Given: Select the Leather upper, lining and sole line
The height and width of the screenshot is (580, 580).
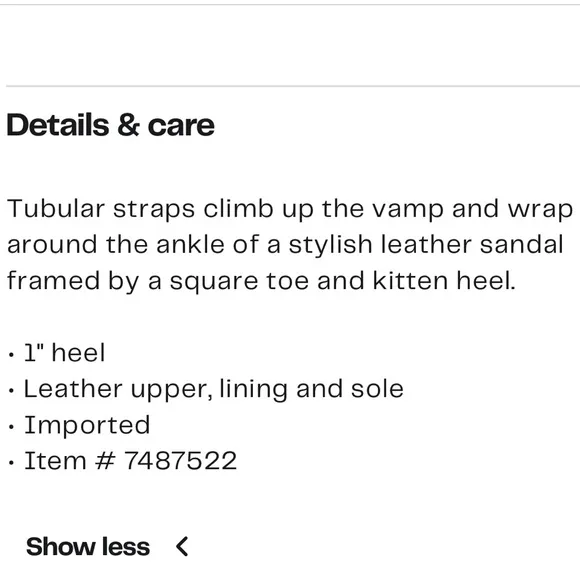Looking at the screenshot, I should click(x=214, y=389).
